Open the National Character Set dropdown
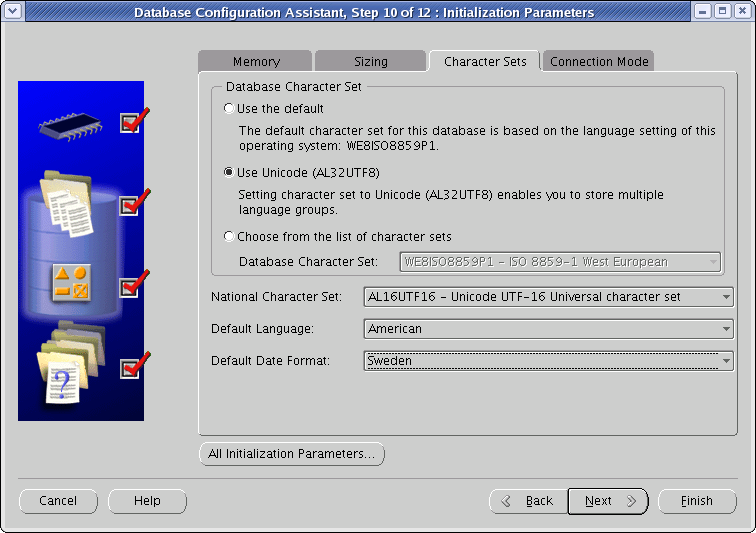756x533 pixels. pyautogui.click(x=549, y=297)
